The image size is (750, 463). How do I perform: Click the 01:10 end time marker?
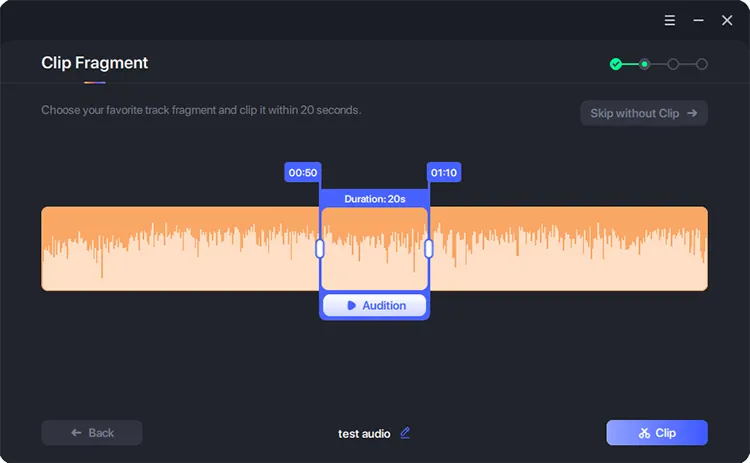pyautogui.click(x=444, y=173)
